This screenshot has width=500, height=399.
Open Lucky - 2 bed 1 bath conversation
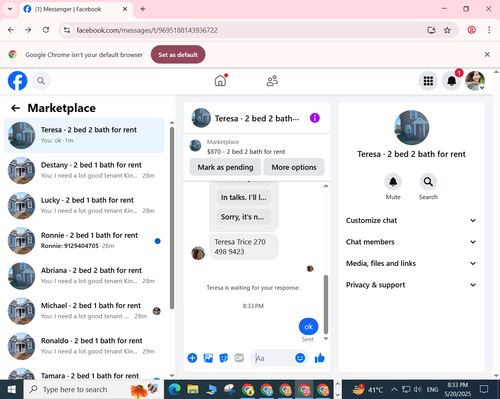tap(84, 206)
